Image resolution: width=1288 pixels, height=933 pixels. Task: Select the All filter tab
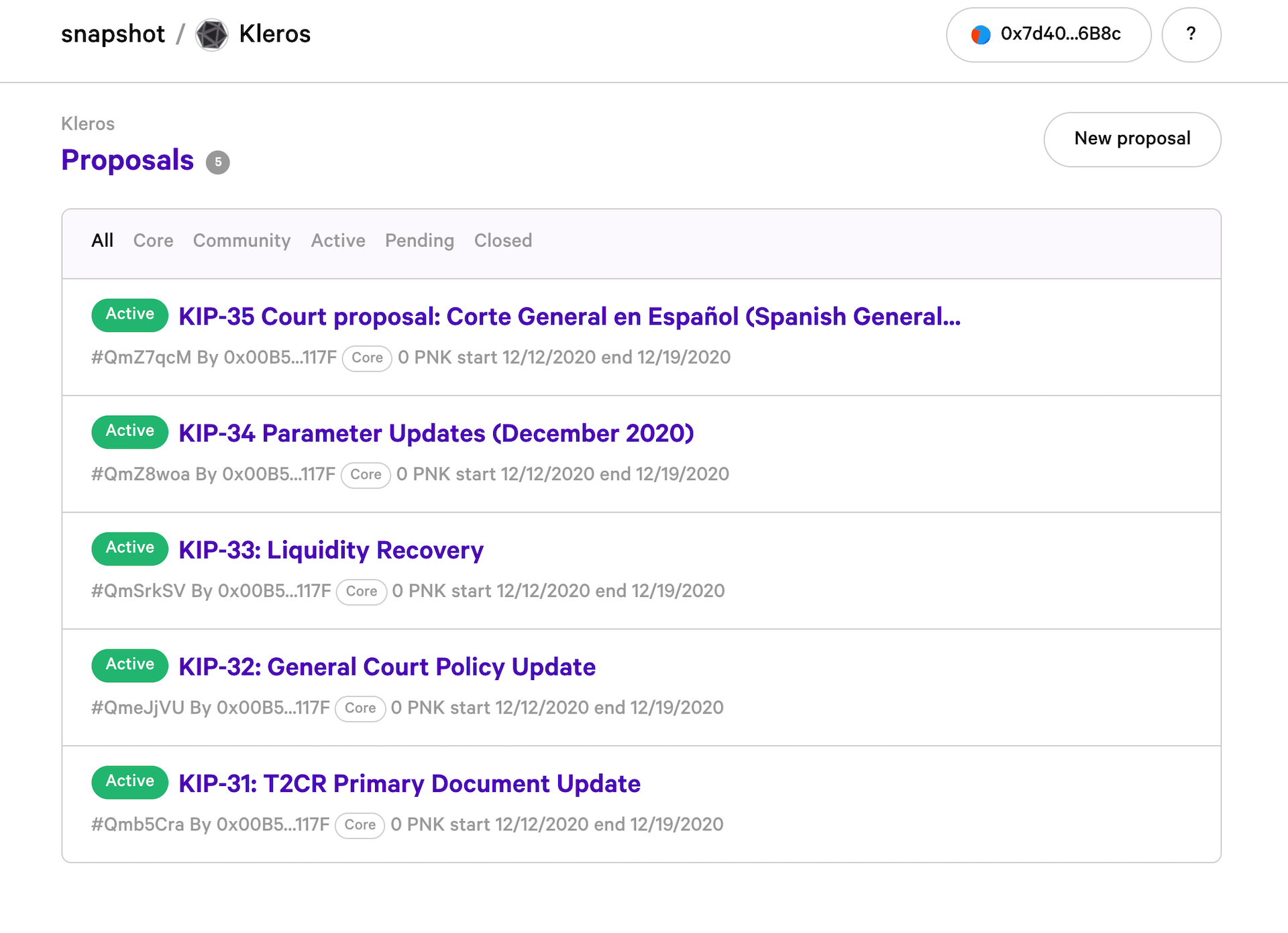coord(102,241)
